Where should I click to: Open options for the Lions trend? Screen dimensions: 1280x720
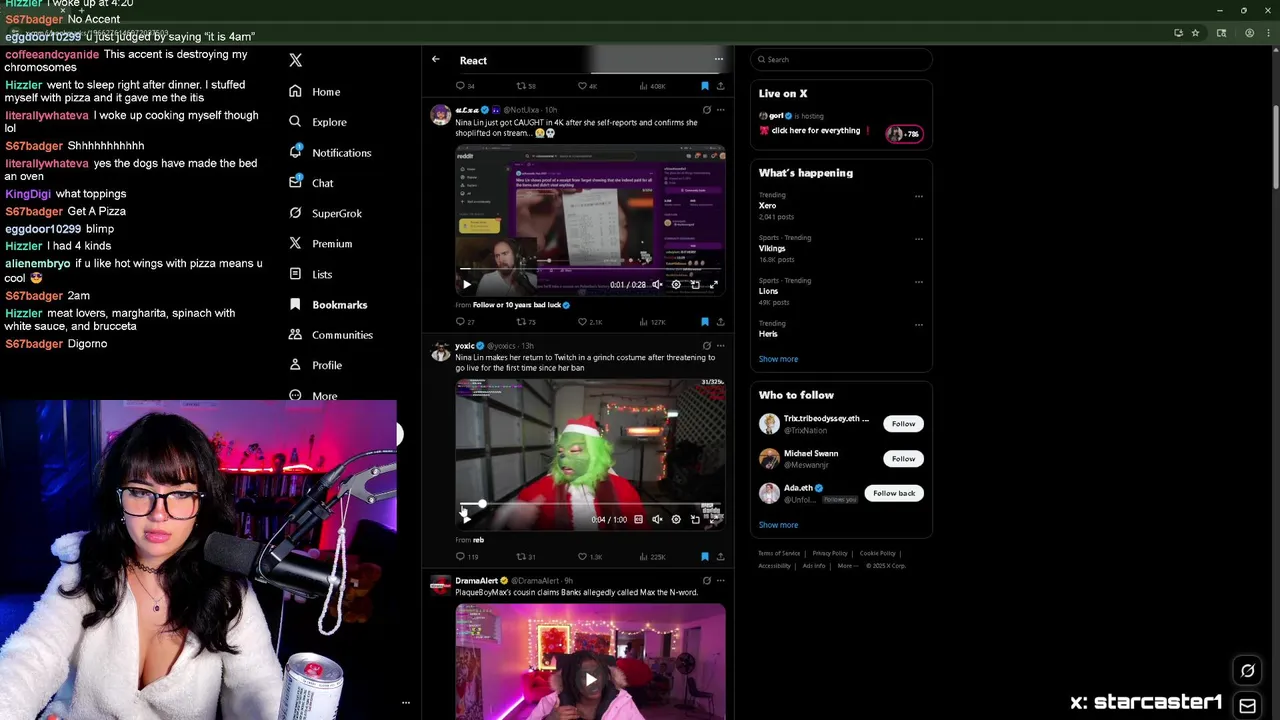pyautogui.click(x=918, y=282)
